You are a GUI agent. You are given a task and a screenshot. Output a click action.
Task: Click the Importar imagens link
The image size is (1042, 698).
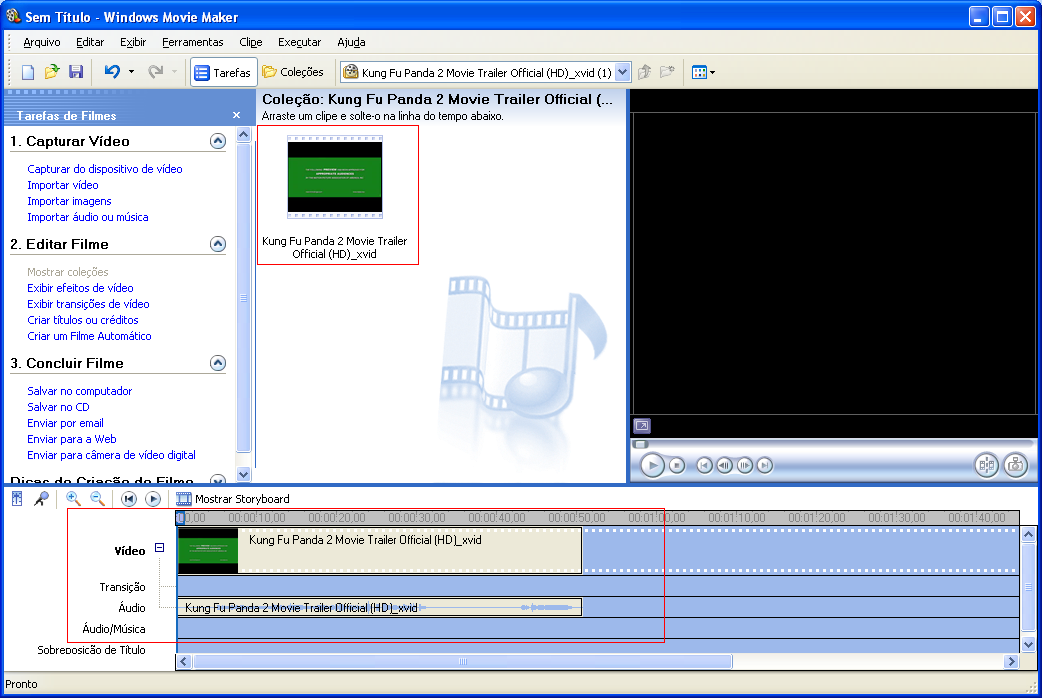click(69, 201)
